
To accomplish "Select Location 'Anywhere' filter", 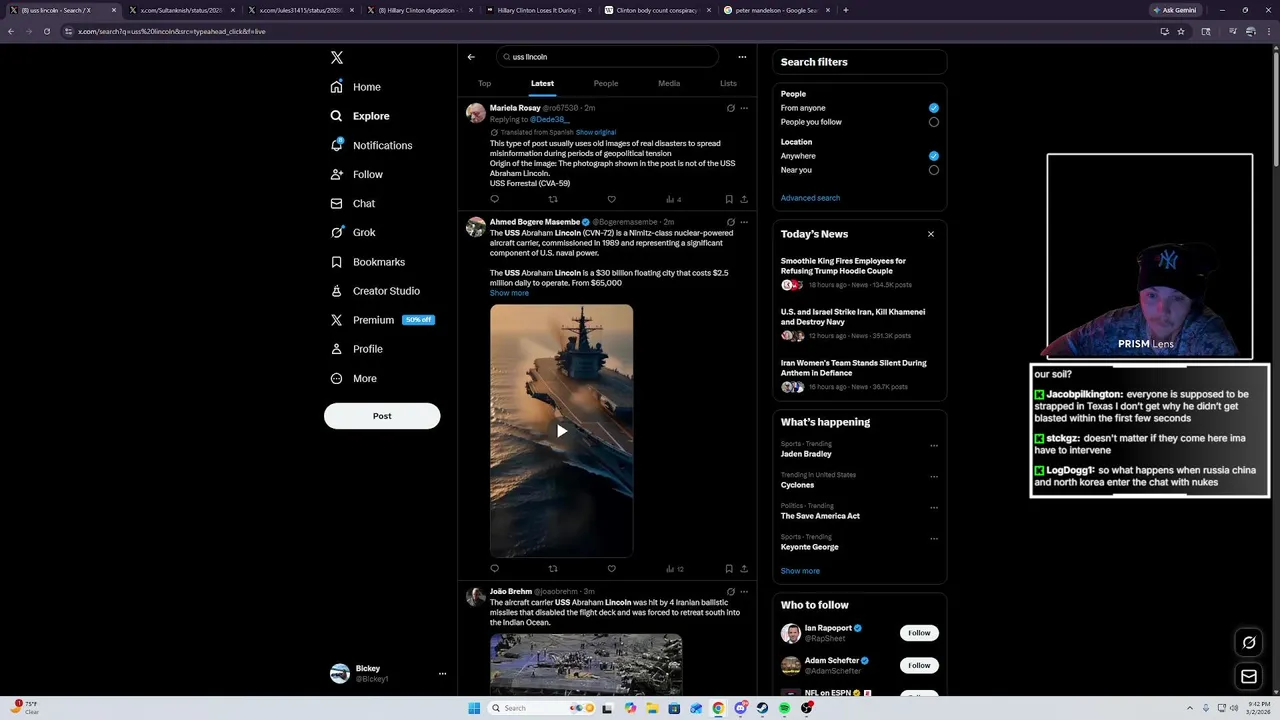I will [934, 156].
